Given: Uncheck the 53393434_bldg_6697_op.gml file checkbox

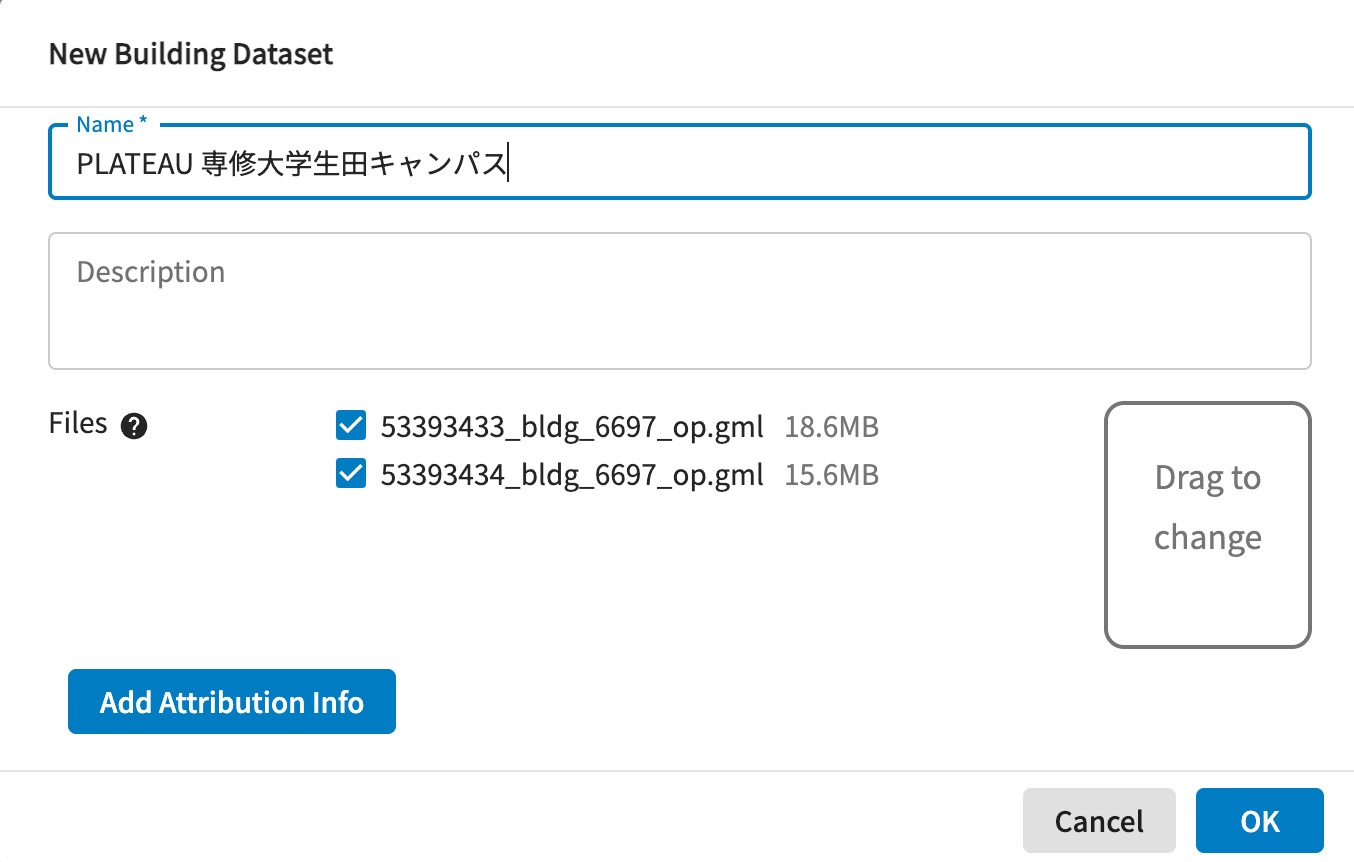Looking at the screenshot, I should pyautogui.click(x=351, y=474).
